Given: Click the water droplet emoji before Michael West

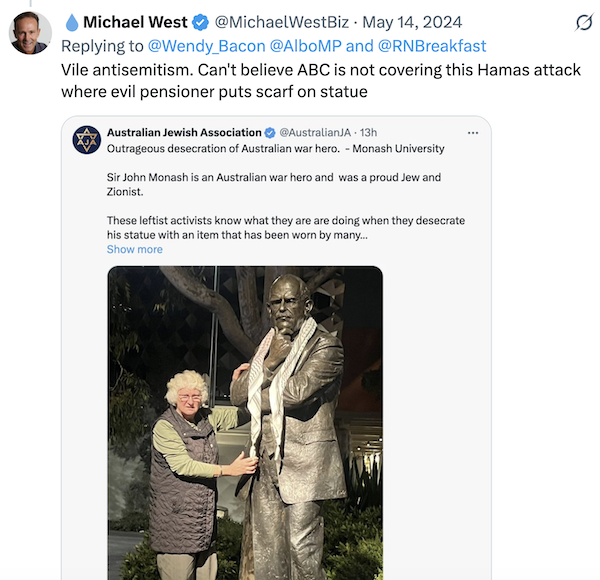Looking at the screenshot, I should [72, 23].
